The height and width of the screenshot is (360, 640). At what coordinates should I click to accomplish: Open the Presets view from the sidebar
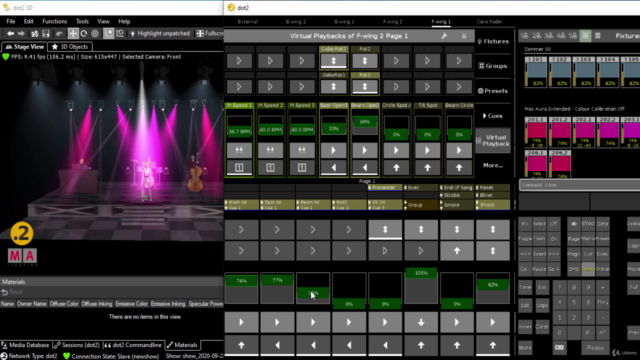(x=493, y=91)
